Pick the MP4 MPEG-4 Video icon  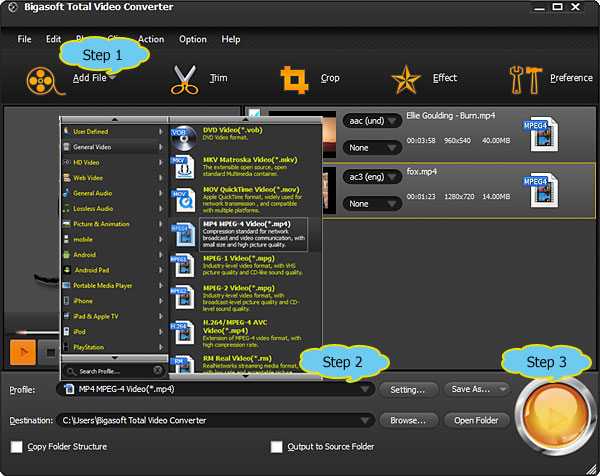point(184,234)
